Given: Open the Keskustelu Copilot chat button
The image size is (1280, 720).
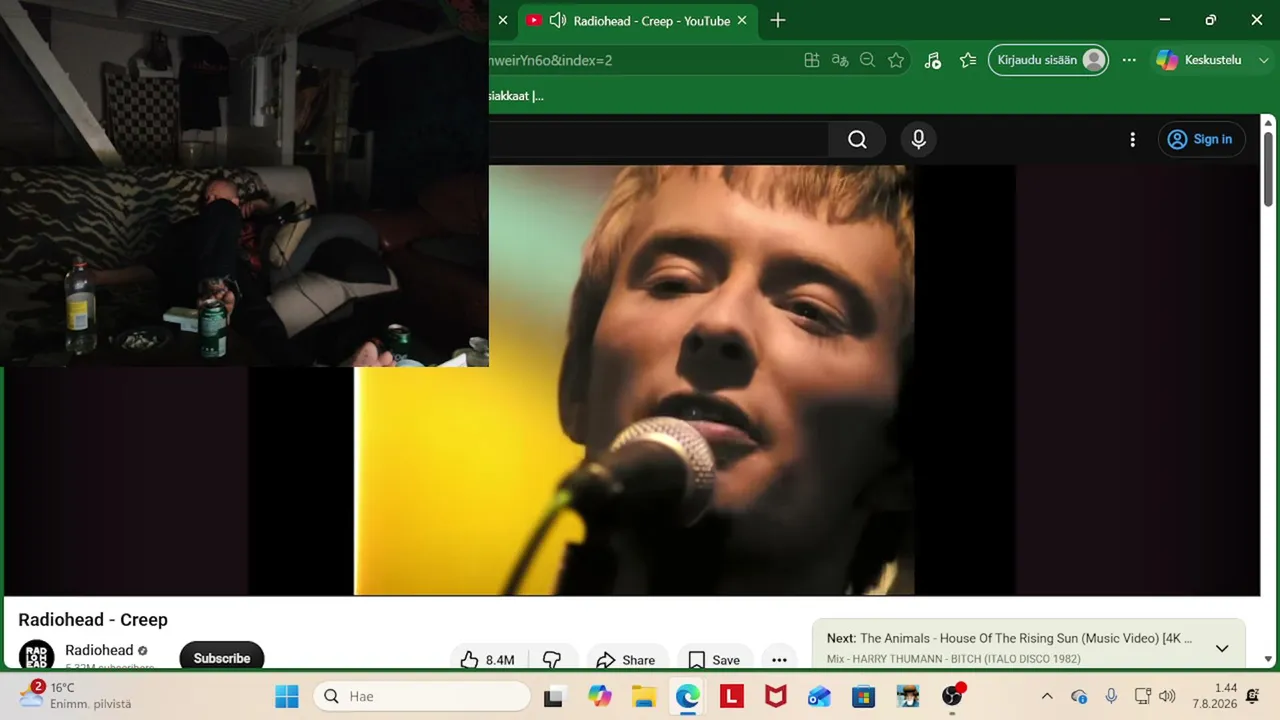Looking at the screenshot, I should (1198, 60).
